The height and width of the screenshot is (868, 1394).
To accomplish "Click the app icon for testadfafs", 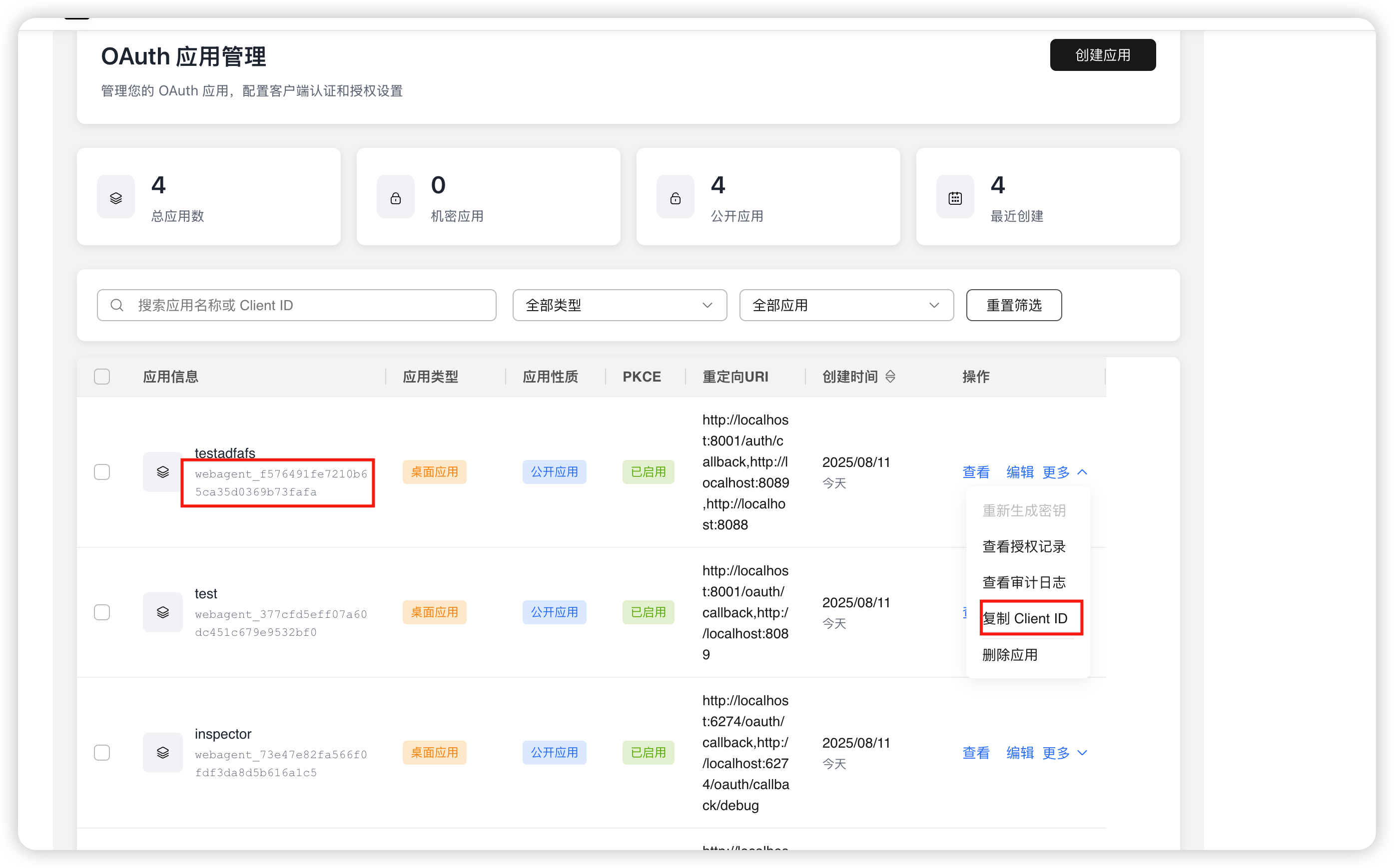I will (x=163, y=472).
